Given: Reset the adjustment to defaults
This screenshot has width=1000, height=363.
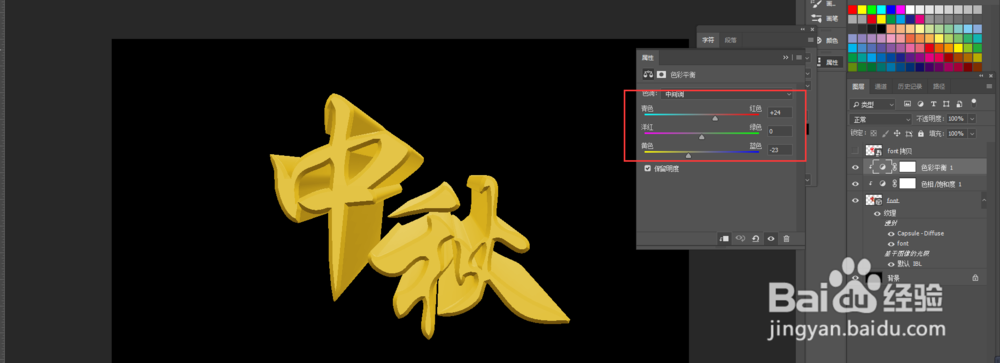Looking at the screenshot, I should coord(756,239).
